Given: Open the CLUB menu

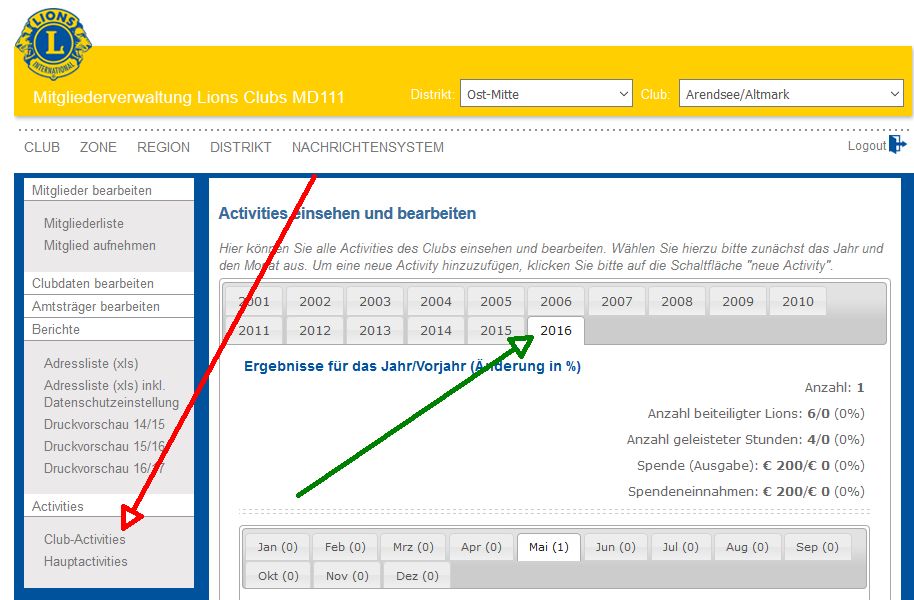Looking at the screenshot, I should click(42, 147).
